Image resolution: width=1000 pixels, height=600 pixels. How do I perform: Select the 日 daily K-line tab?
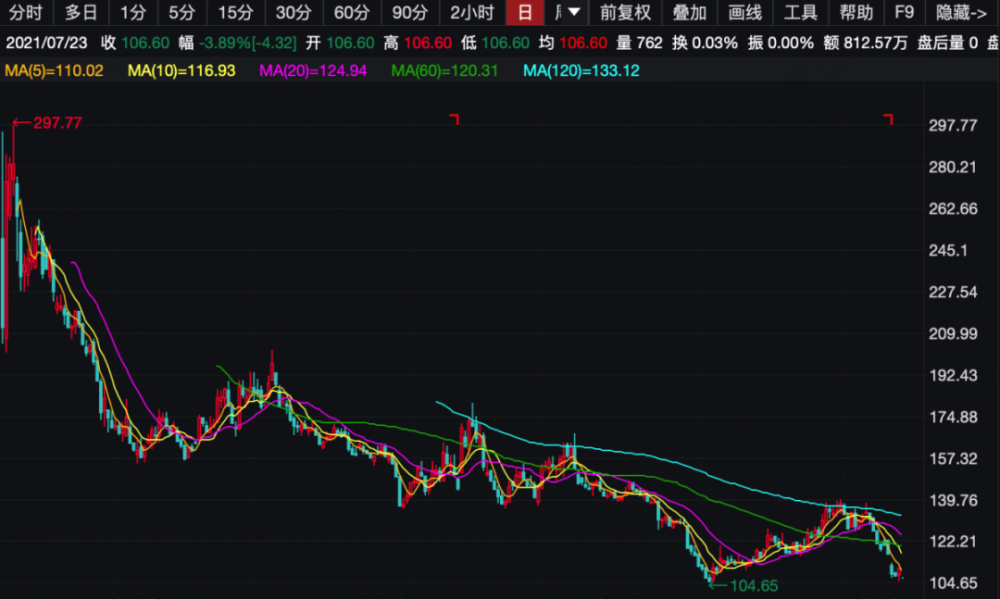(x=524, y=12)
